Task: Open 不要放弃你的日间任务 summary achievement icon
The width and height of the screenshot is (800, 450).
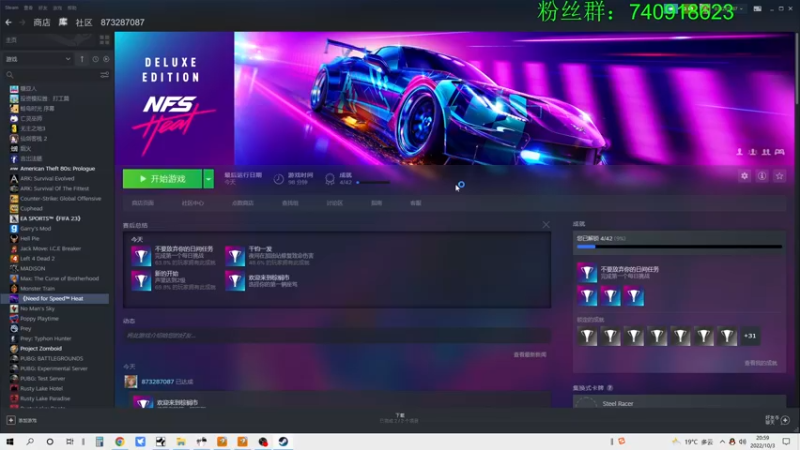Action: click(141, 256)
